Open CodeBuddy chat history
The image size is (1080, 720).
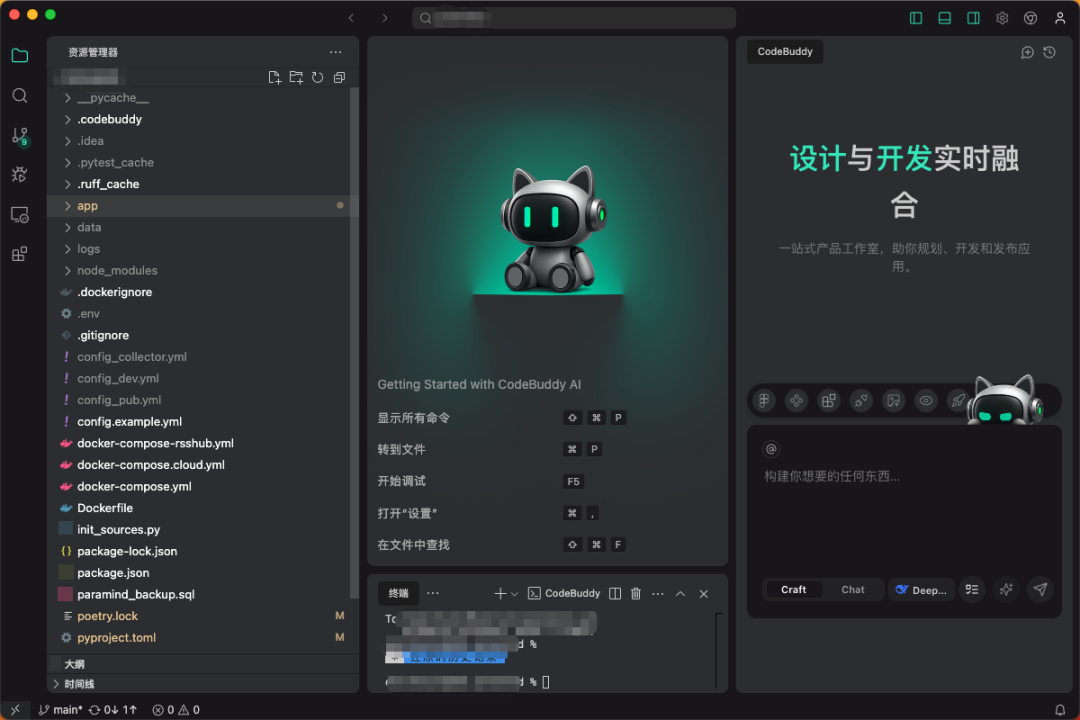click(x=1050, y=52)
